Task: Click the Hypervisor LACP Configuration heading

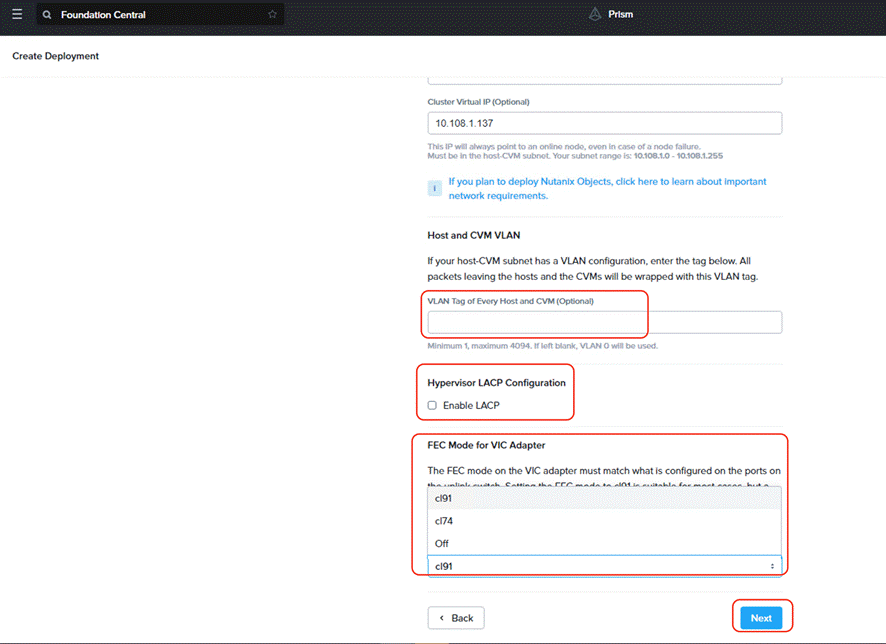Action: pyautogui.click(x=496, y=382)
